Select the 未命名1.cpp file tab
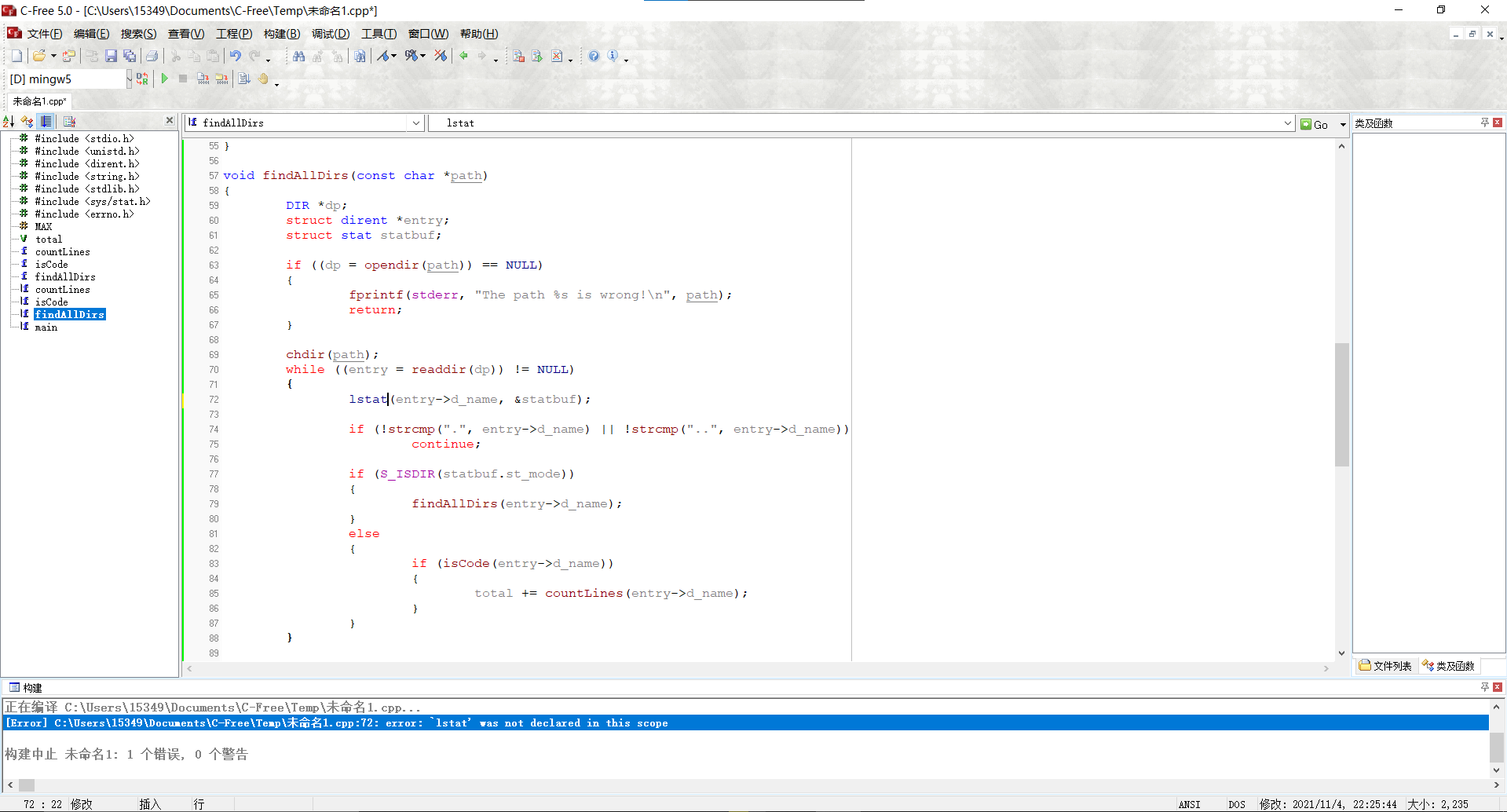 pos(39,101)
